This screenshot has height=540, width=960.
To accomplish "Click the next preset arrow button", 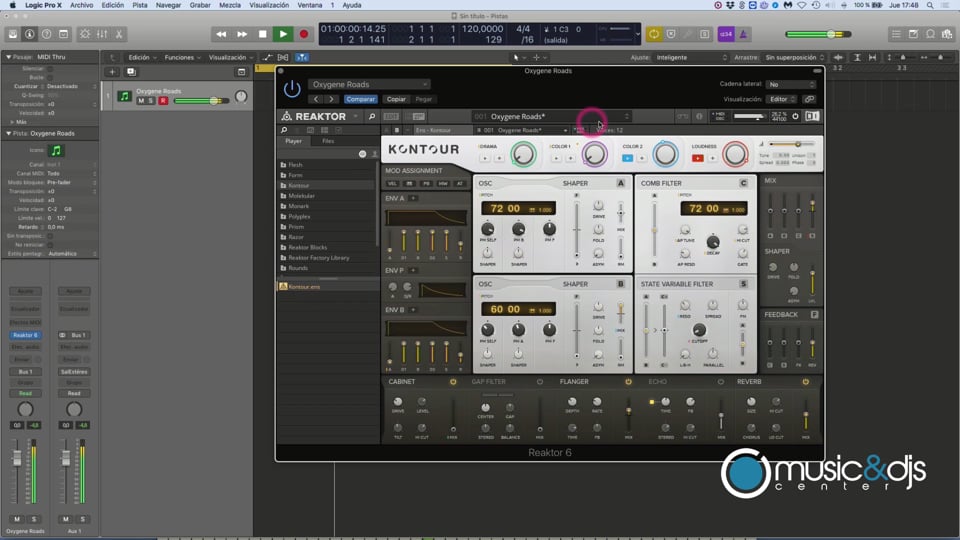I will click(331, 99).
